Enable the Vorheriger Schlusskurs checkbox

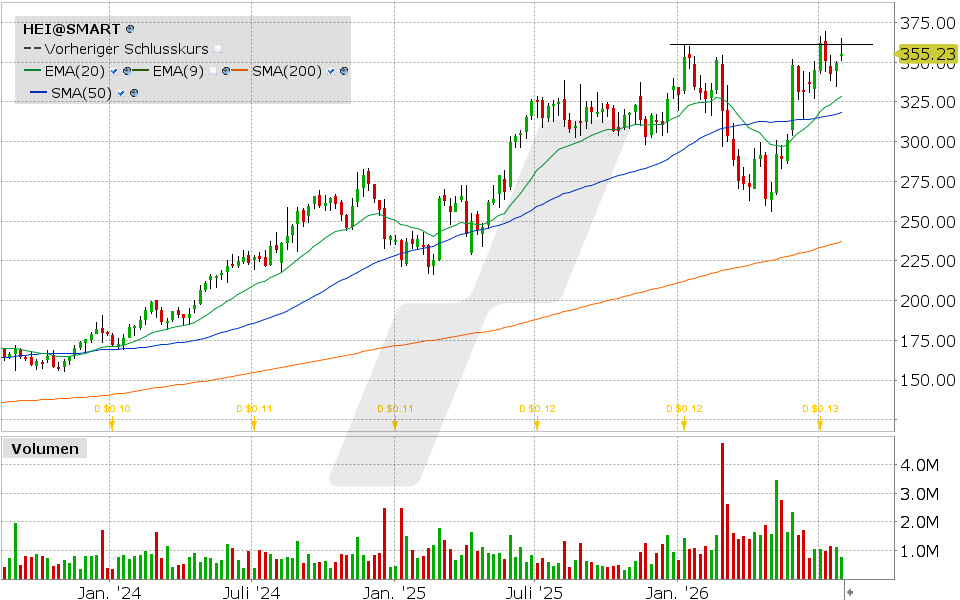[x=218, y=49]
